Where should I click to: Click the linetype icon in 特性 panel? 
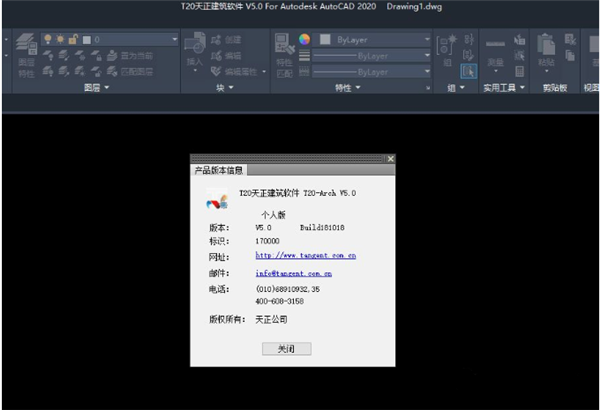(304, 72)
